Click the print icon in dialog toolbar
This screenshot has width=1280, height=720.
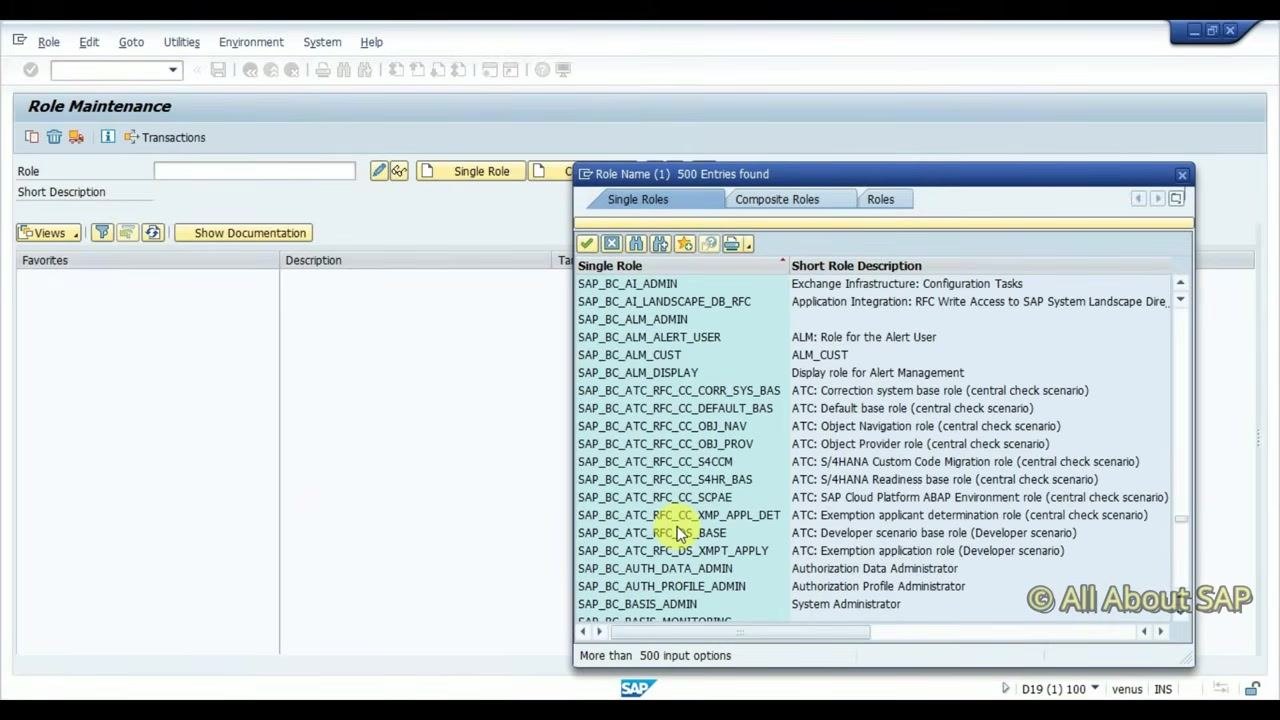[x=731, y=244]
